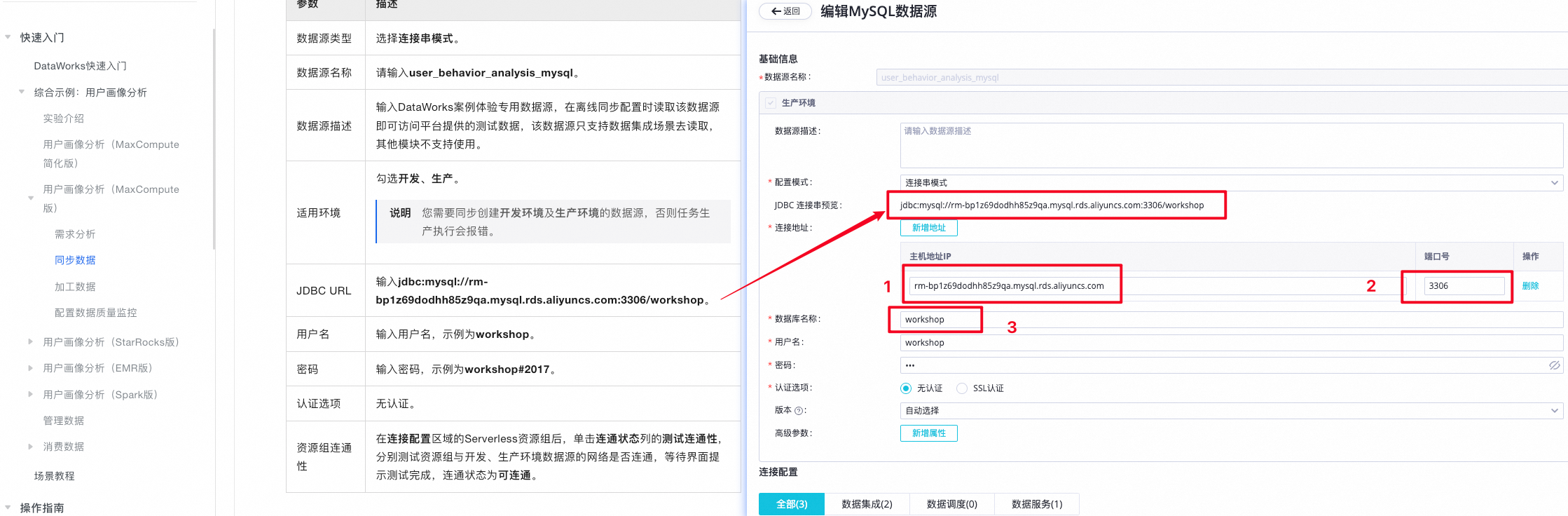Expand the 消费数据 tree node
Screen dimensions: 1568x516
30,446
